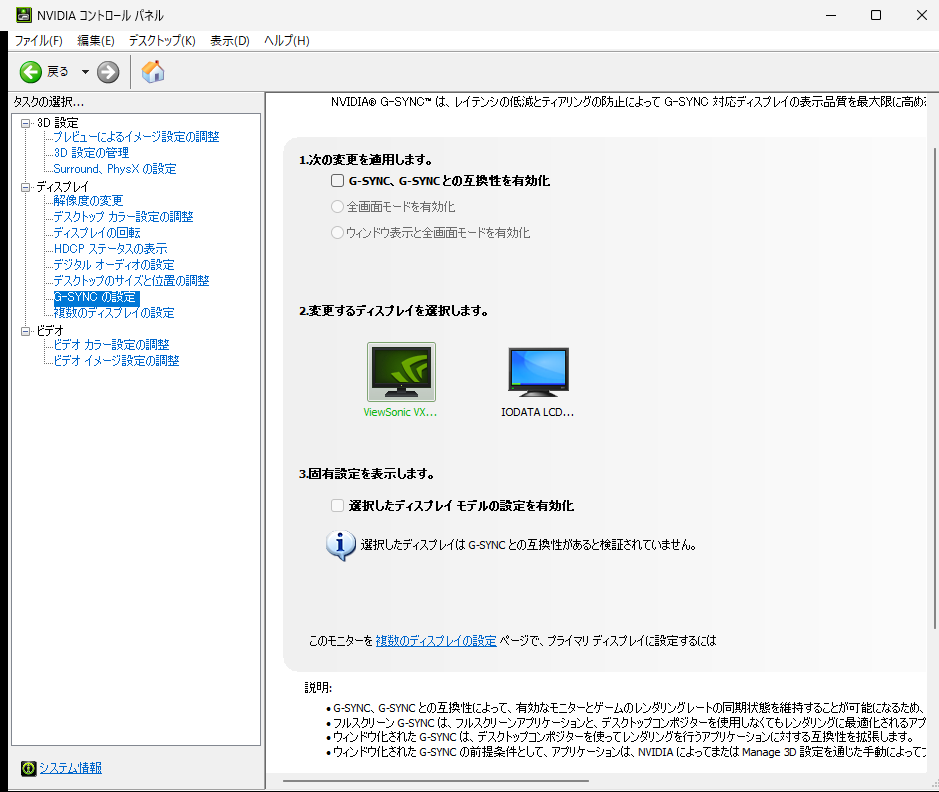Open the 表示(D) menu
The height and width of the screenshot is (792, 939).
229,41
